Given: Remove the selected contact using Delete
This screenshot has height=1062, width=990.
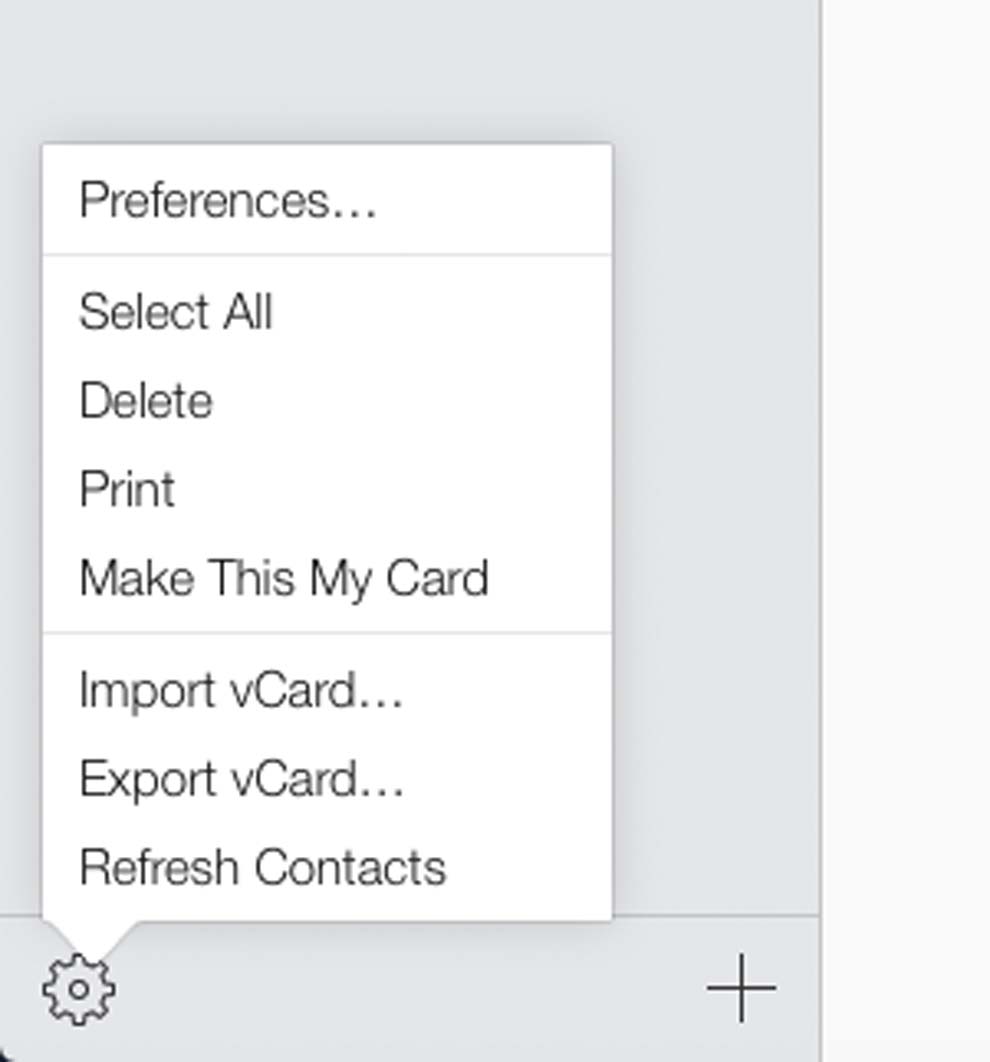Looking at the screenshot, I should pyautogui.click(x=327, y=401).
